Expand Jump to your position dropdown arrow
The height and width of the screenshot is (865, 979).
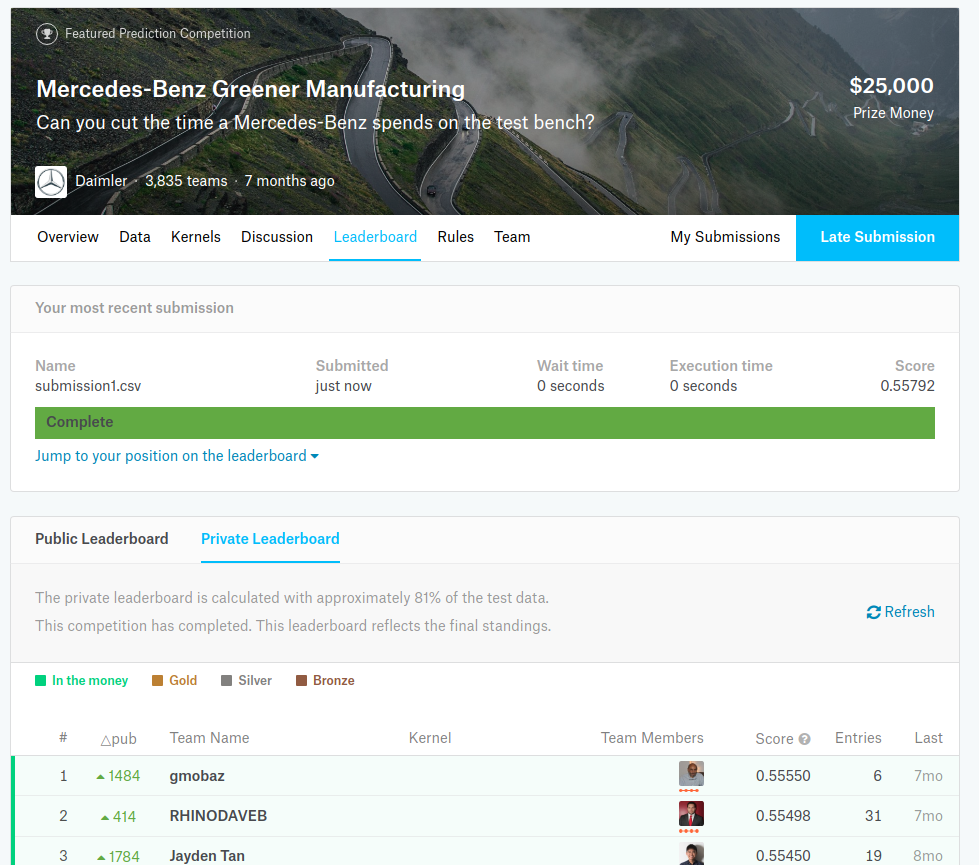(x=315, y=457)
